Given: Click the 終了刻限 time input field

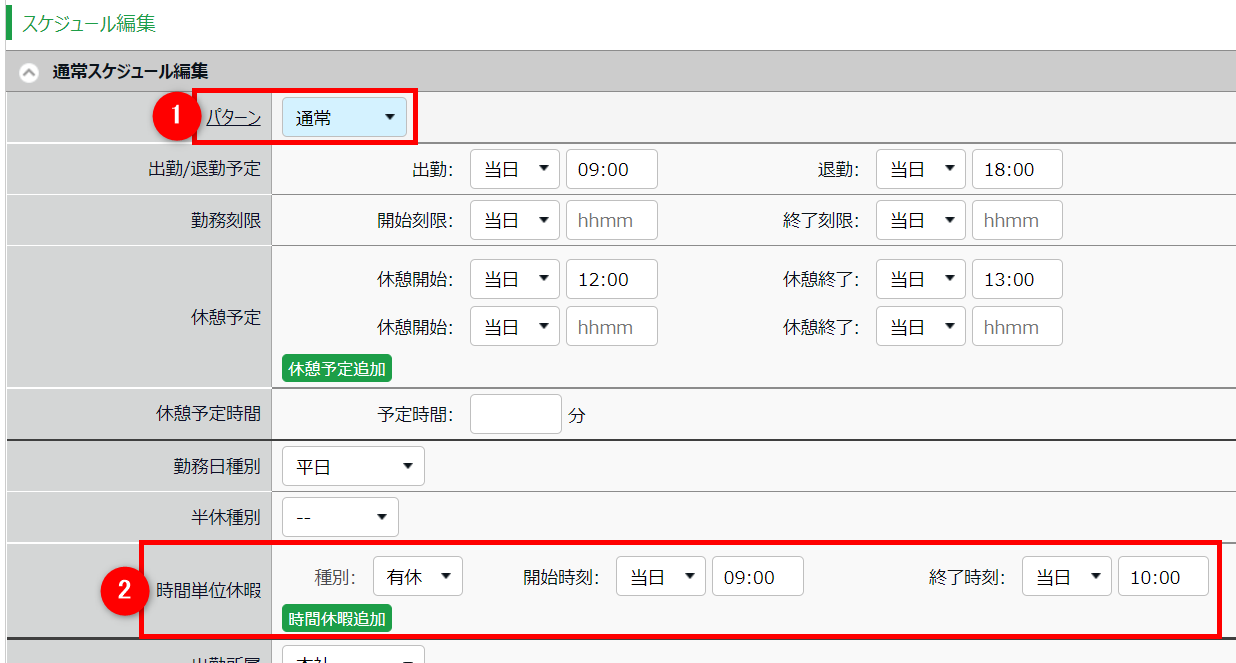Looking at the screenshot, I should (x=1016, y=220).
